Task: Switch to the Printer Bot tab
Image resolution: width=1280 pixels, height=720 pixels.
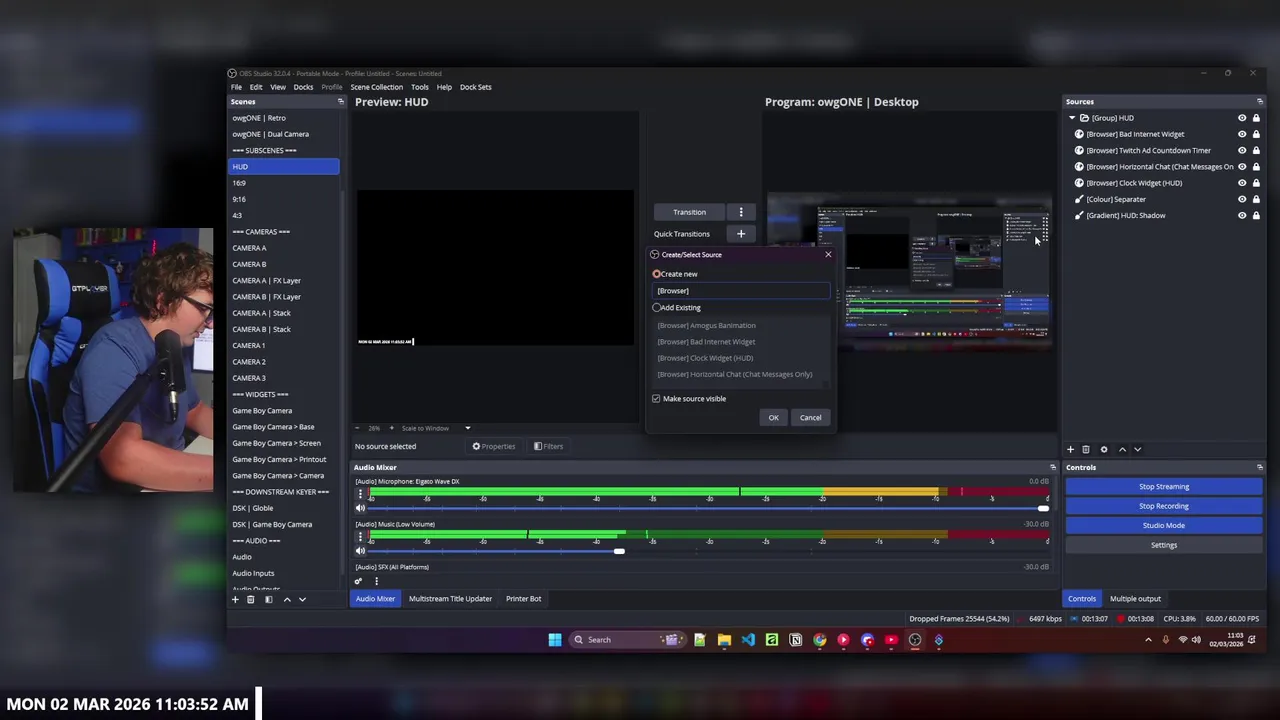Action: pyautogui.click(x=524, y=599)
